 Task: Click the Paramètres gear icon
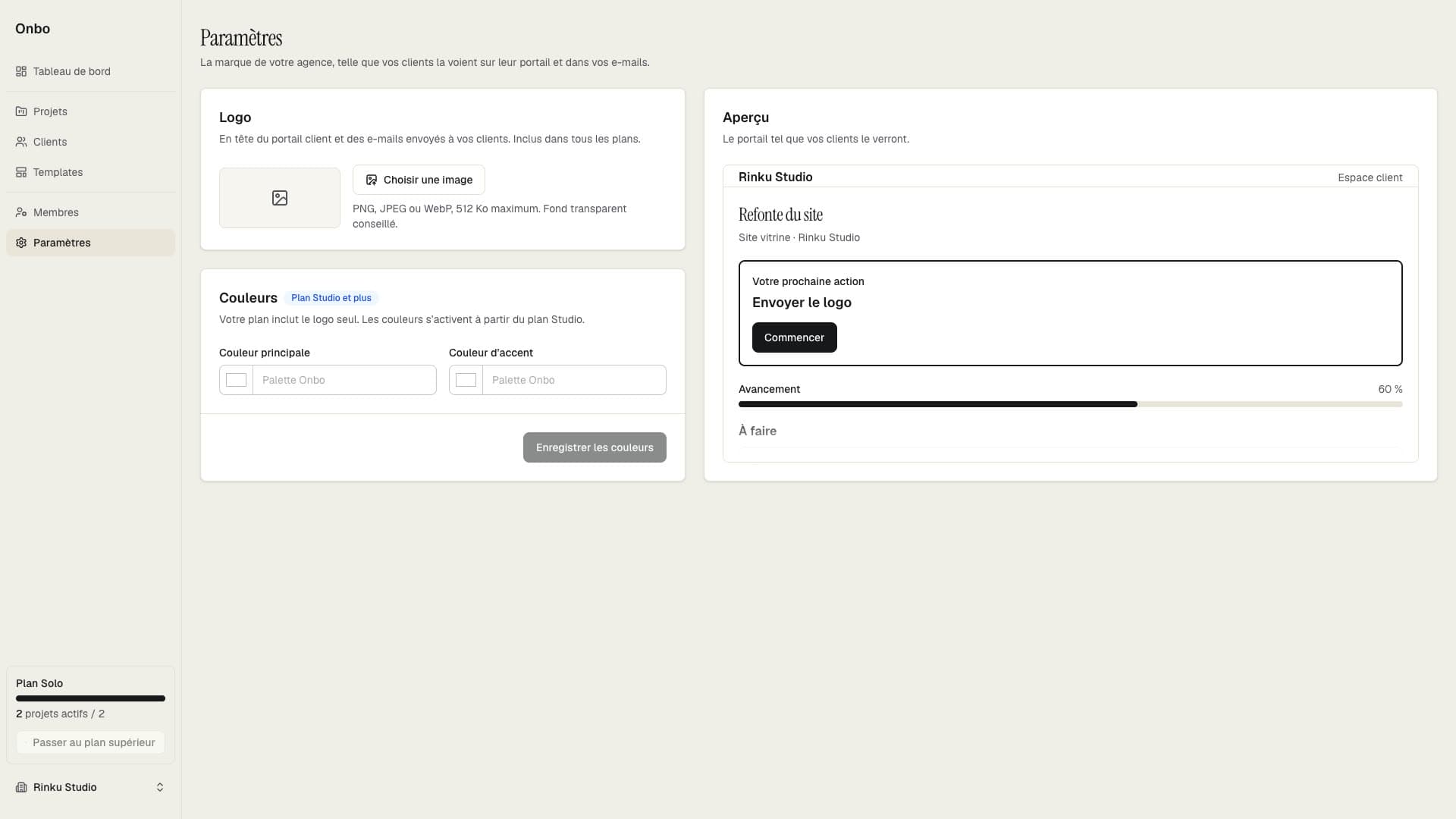pyautogui.click(x=21, y=243)
